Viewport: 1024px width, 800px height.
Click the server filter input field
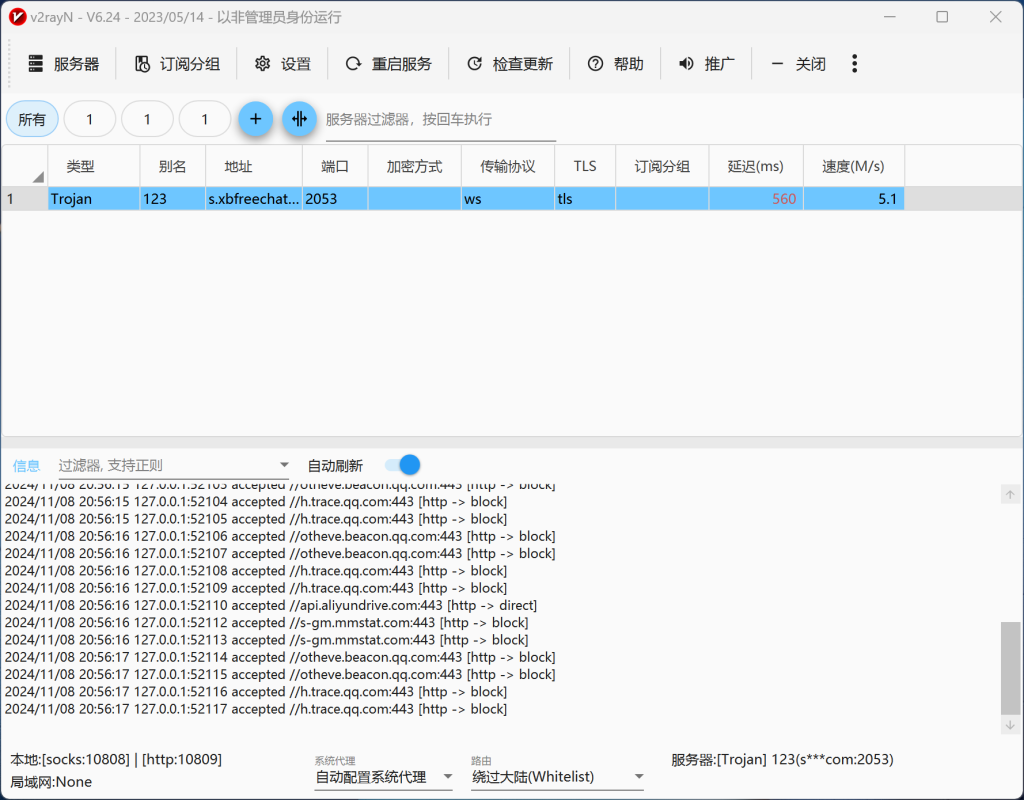pos(440,119)
